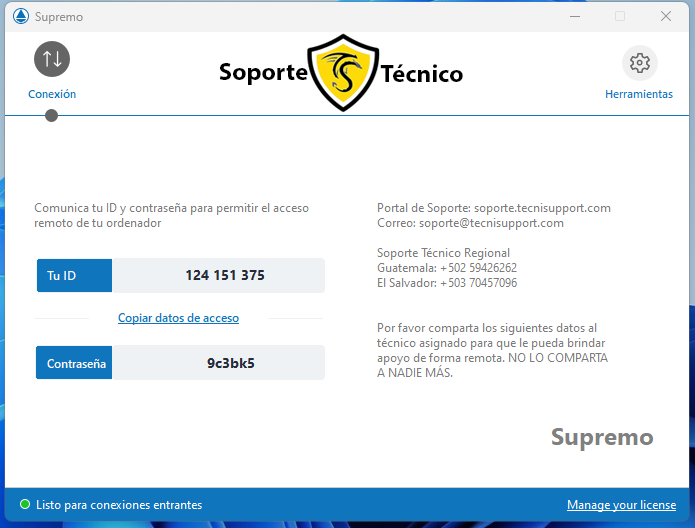The width and height of the screenshot is (695, 528).
Task: Click the Supremo brand text at bottom right
Action: pyautogui.click(x=602, y=437)
